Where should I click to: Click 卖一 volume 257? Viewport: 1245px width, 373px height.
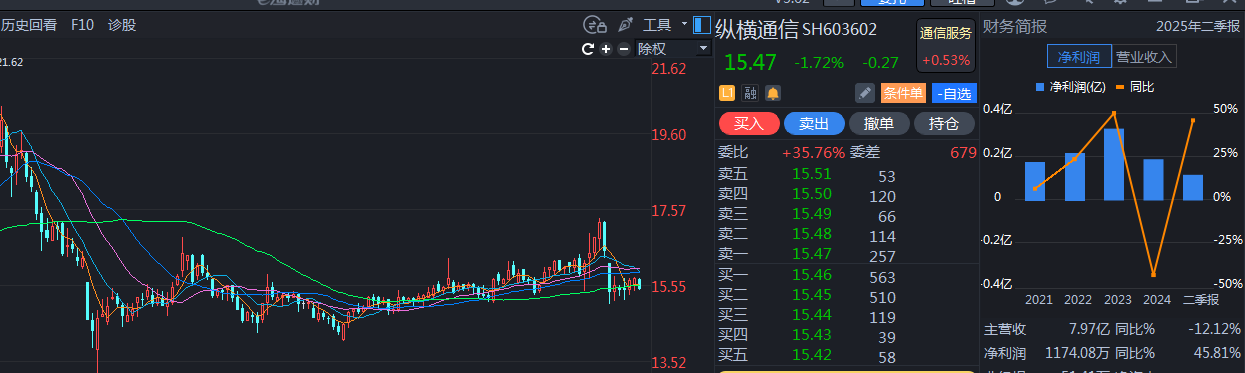click(x=883, y=257)
